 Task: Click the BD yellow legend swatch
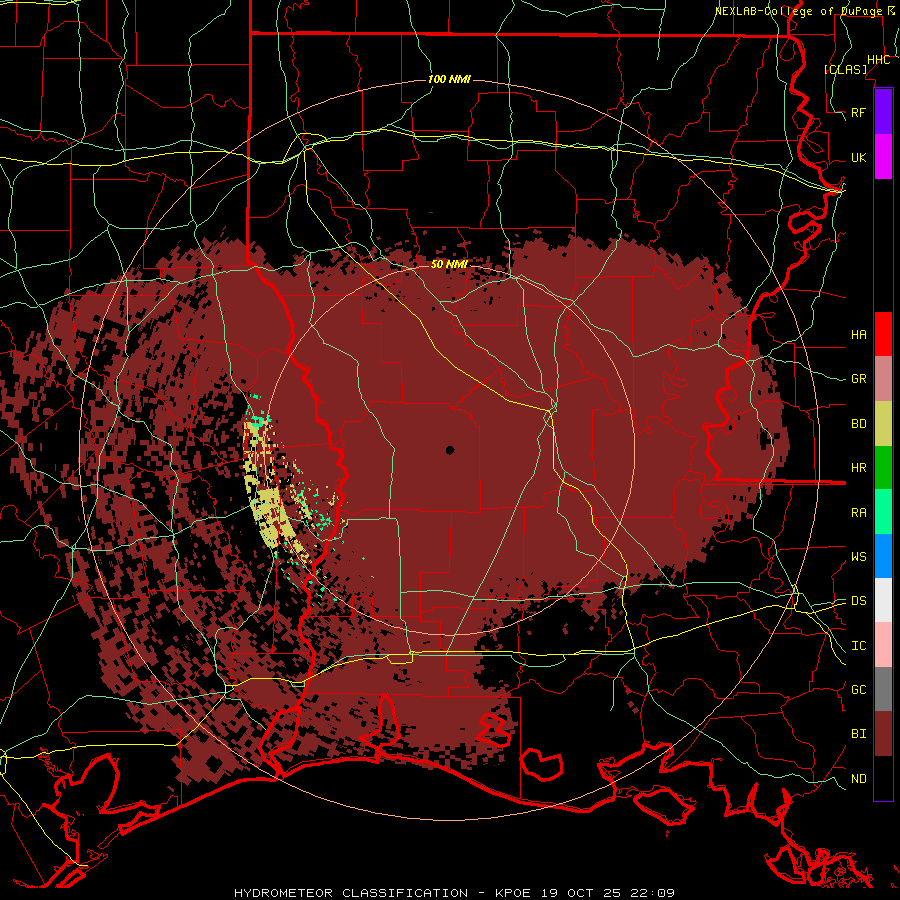tap(883, 424)
